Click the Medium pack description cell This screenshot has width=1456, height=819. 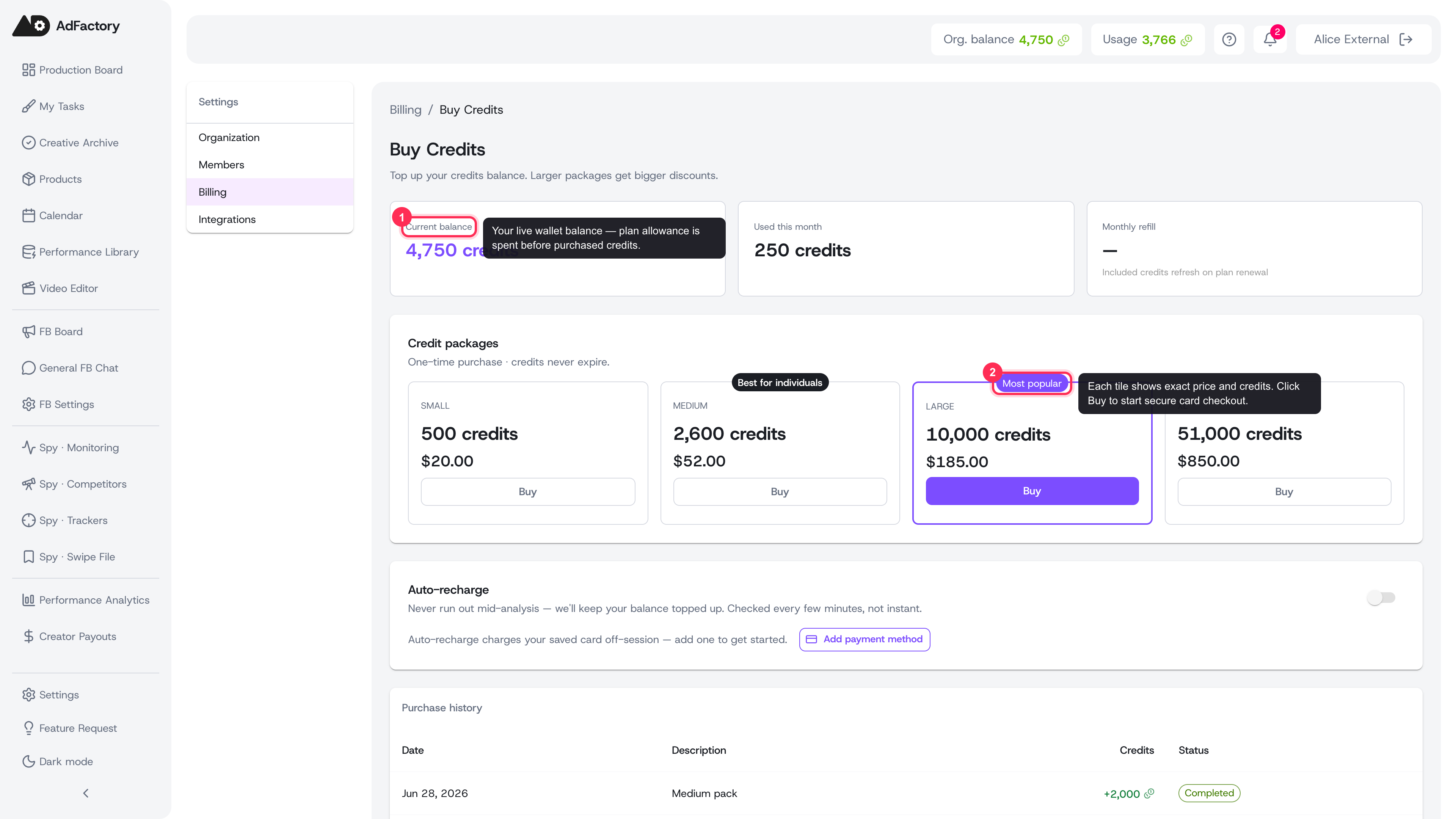pyautogui.click(x=704, y=793)
